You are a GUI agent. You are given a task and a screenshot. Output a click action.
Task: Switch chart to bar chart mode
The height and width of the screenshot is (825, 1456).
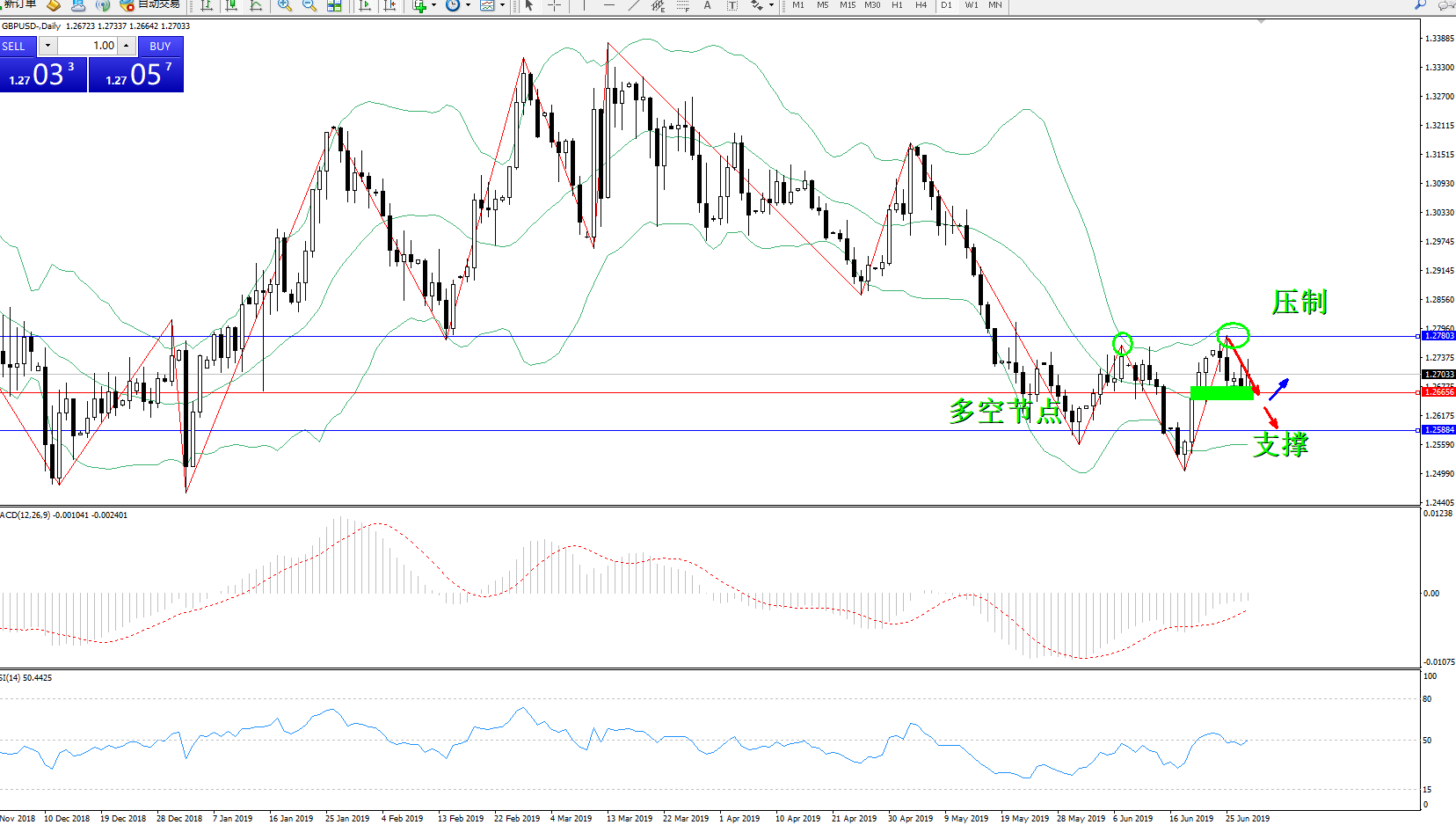pyautogui.click(x=207, y=4)
